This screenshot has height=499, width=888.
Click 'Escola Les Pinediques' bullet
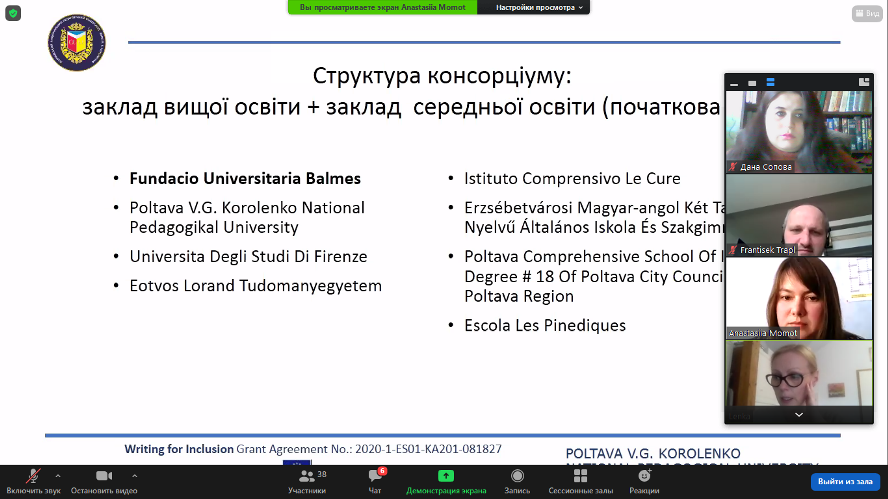point(545,325)
